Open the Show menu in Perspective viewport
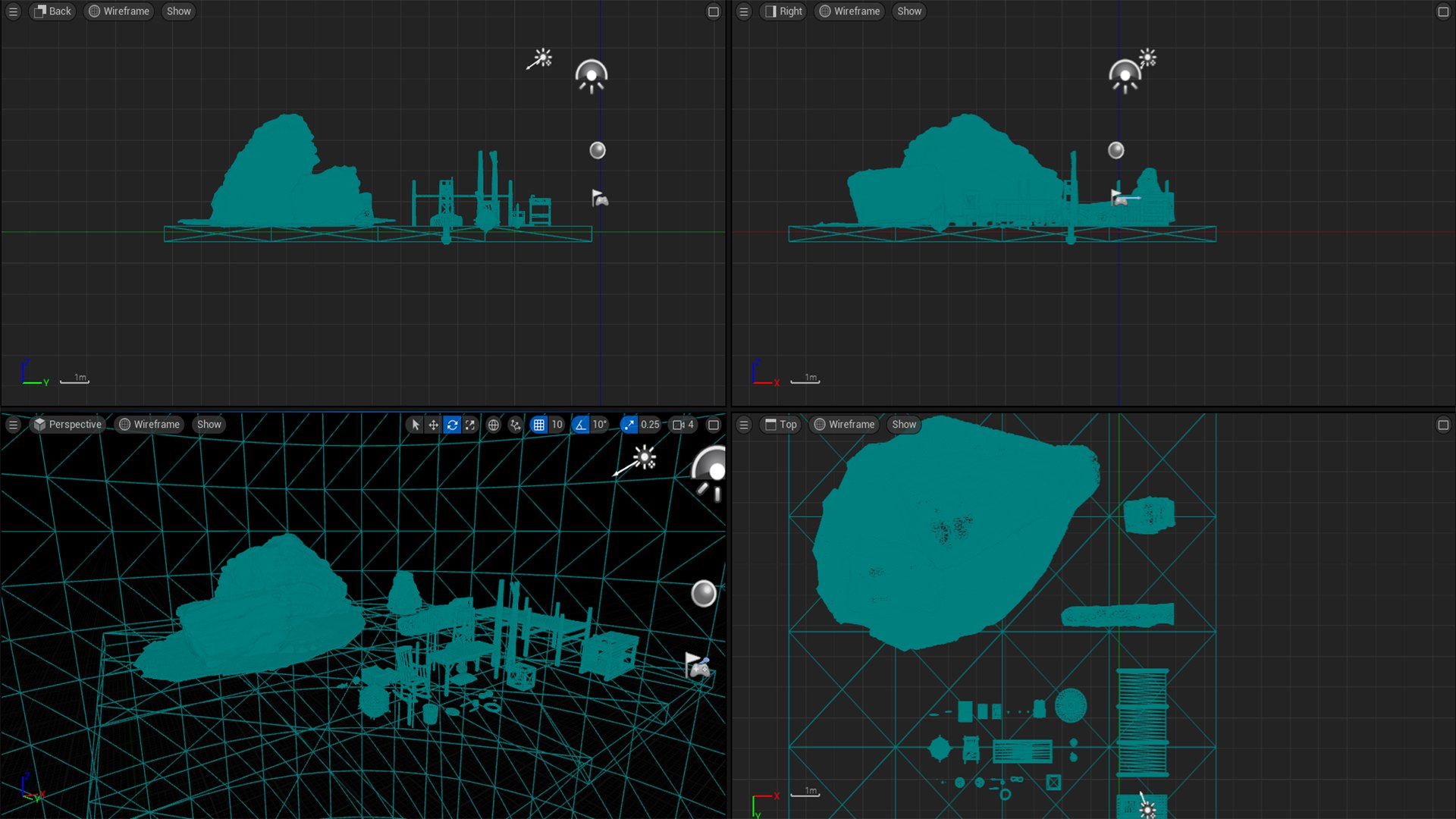1456x819 pixels. coord(209,425)
